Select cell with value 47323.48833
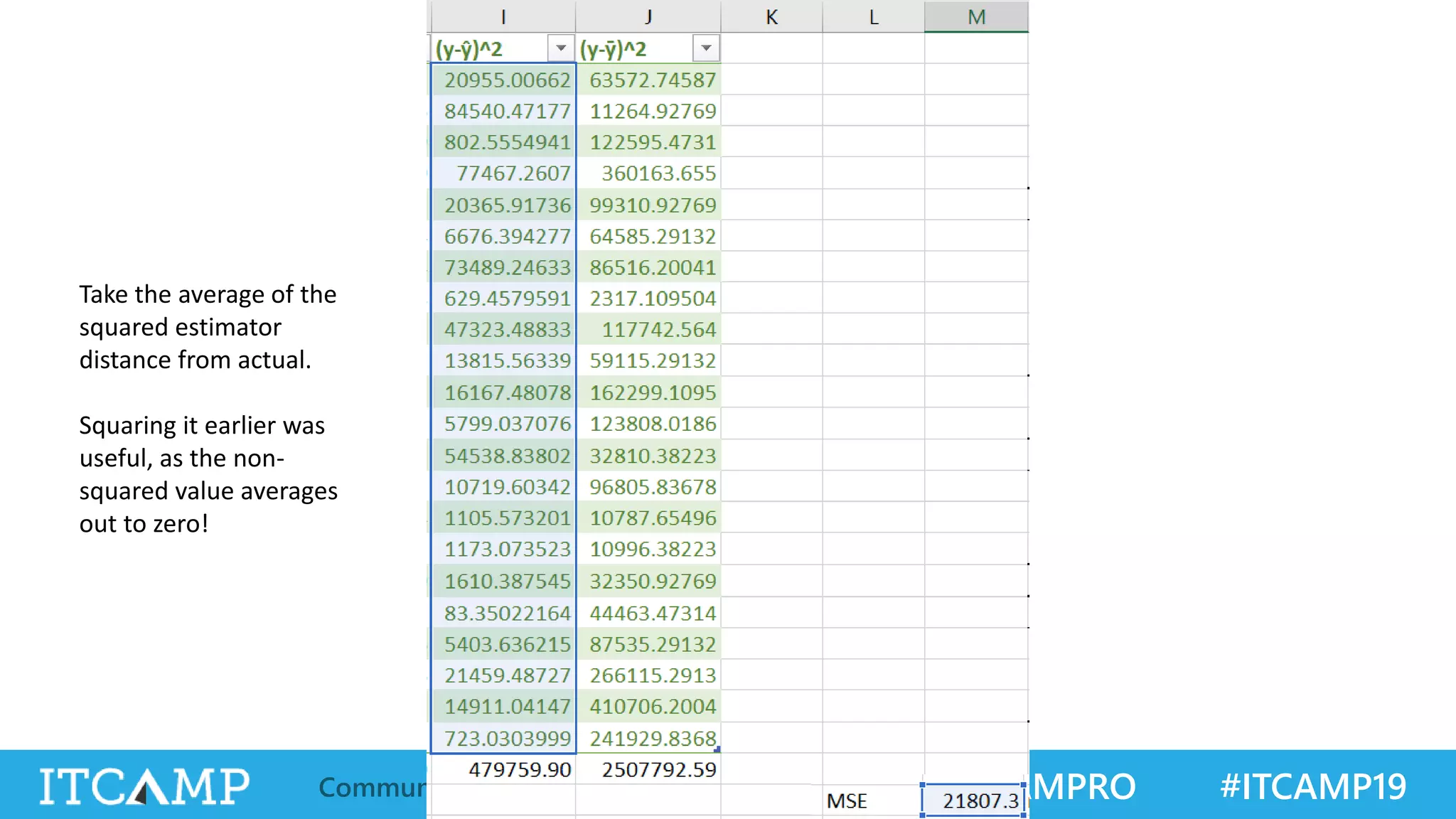 coord(503,330)
